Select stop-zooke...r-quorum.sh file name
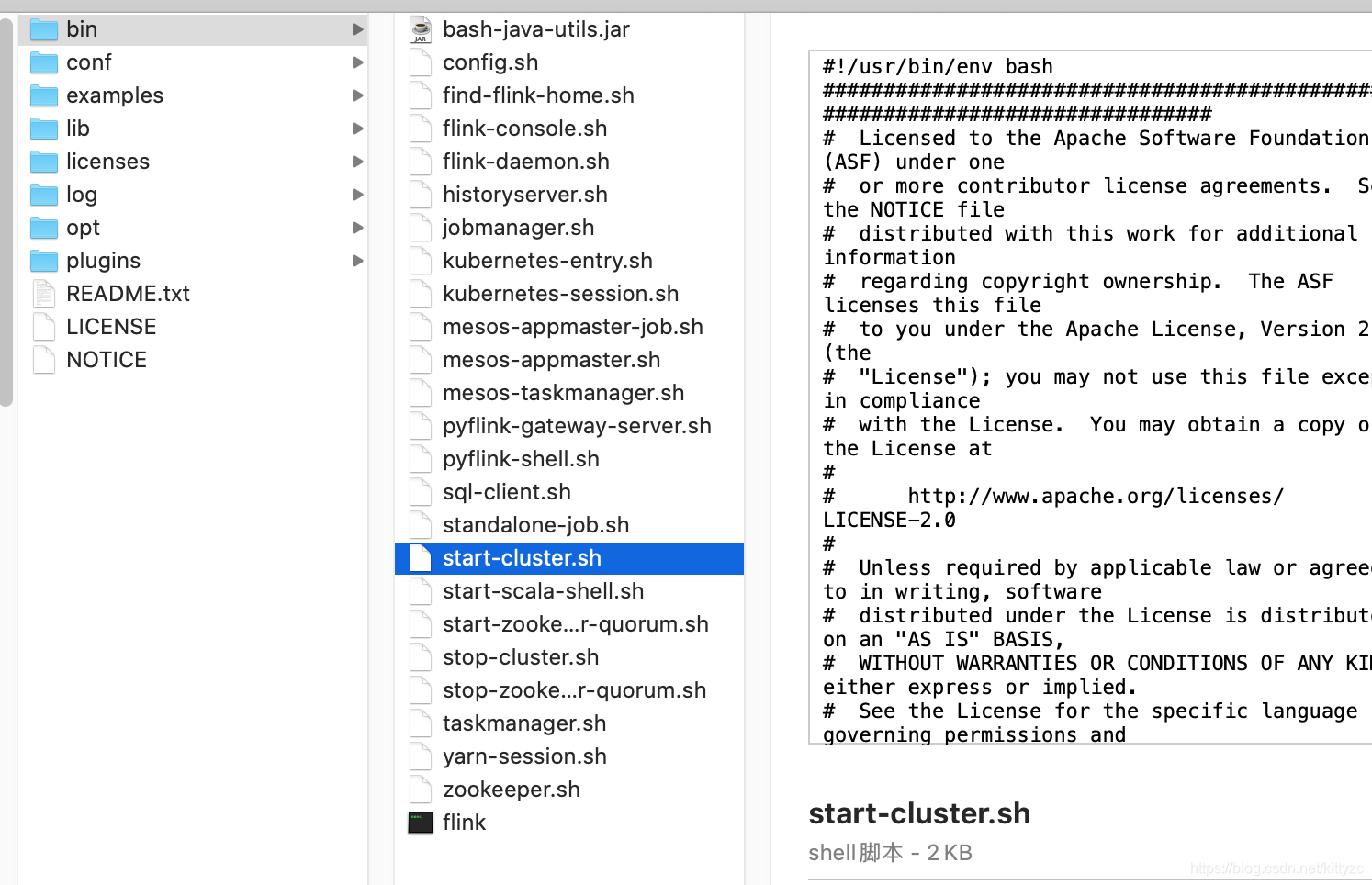Image resolution: width=1372 pixels, height=885 pixels. point(574,690)
